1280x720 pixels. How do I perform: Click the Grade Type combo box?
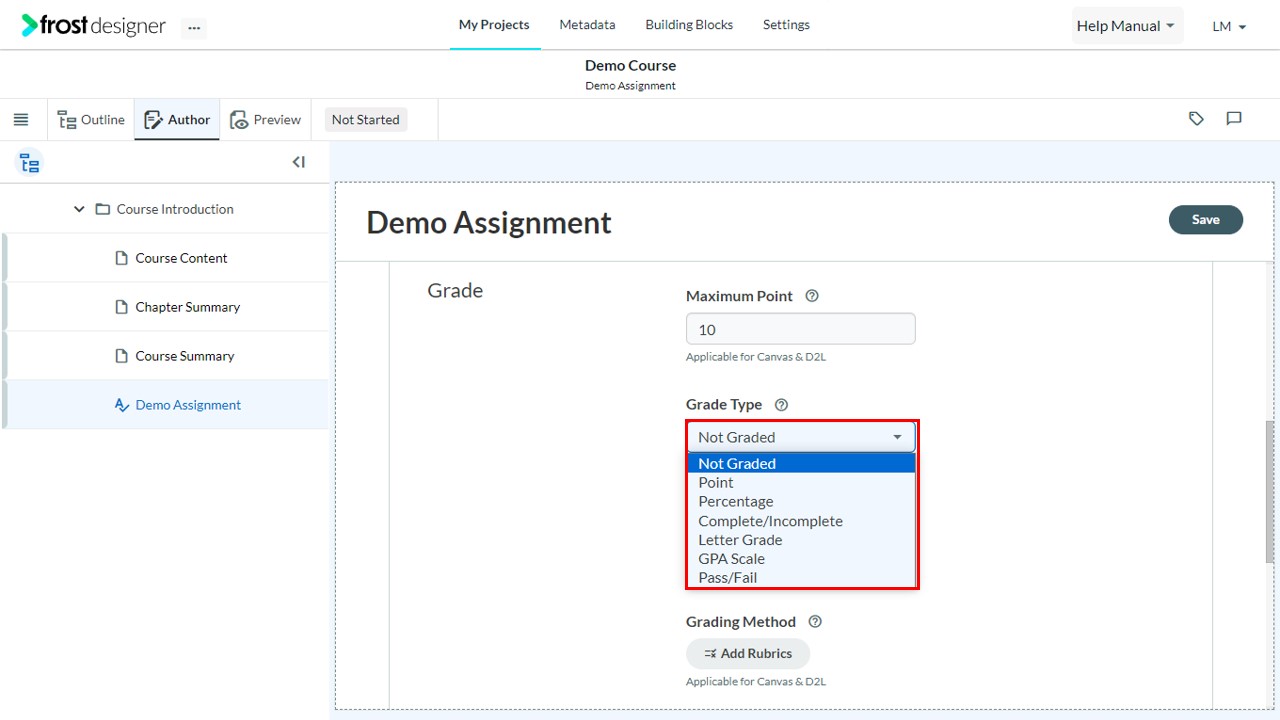coord(801,437)
